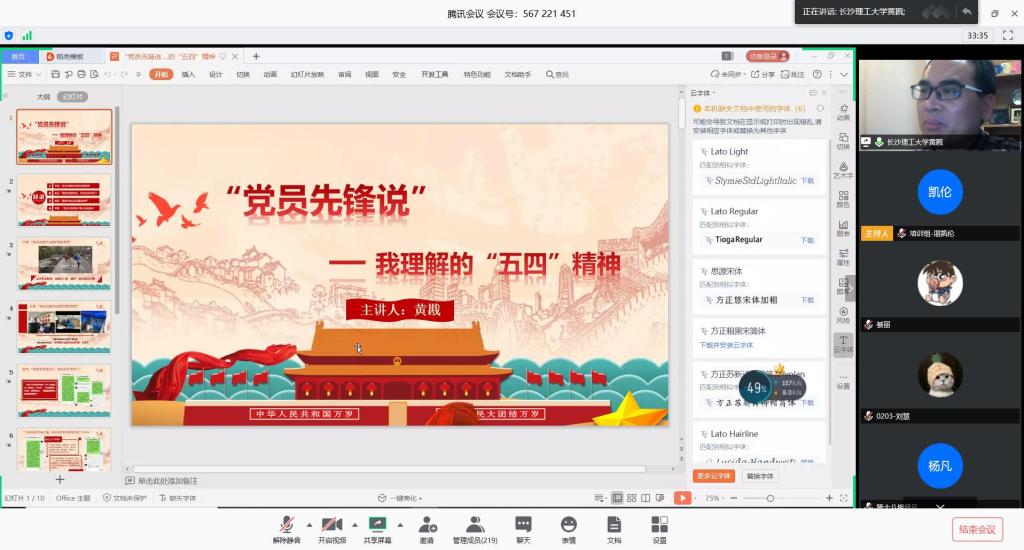Click the 解除静音 microphone icon

tap(286, 524)
